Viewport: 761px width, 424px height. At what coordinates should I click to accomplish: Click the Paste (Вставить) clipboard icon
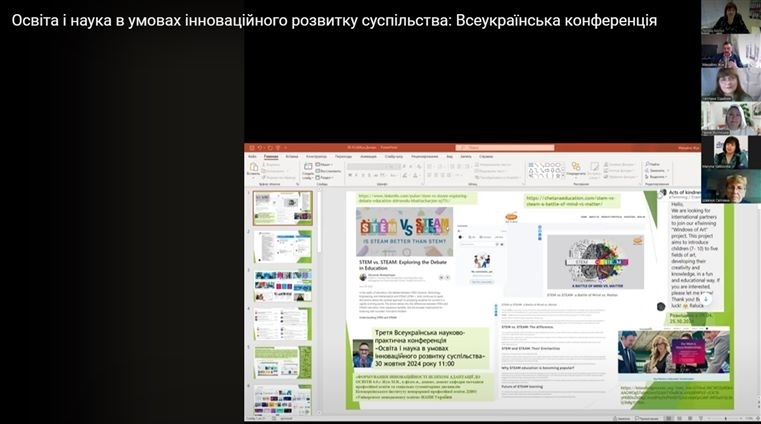tap(254, 169)
